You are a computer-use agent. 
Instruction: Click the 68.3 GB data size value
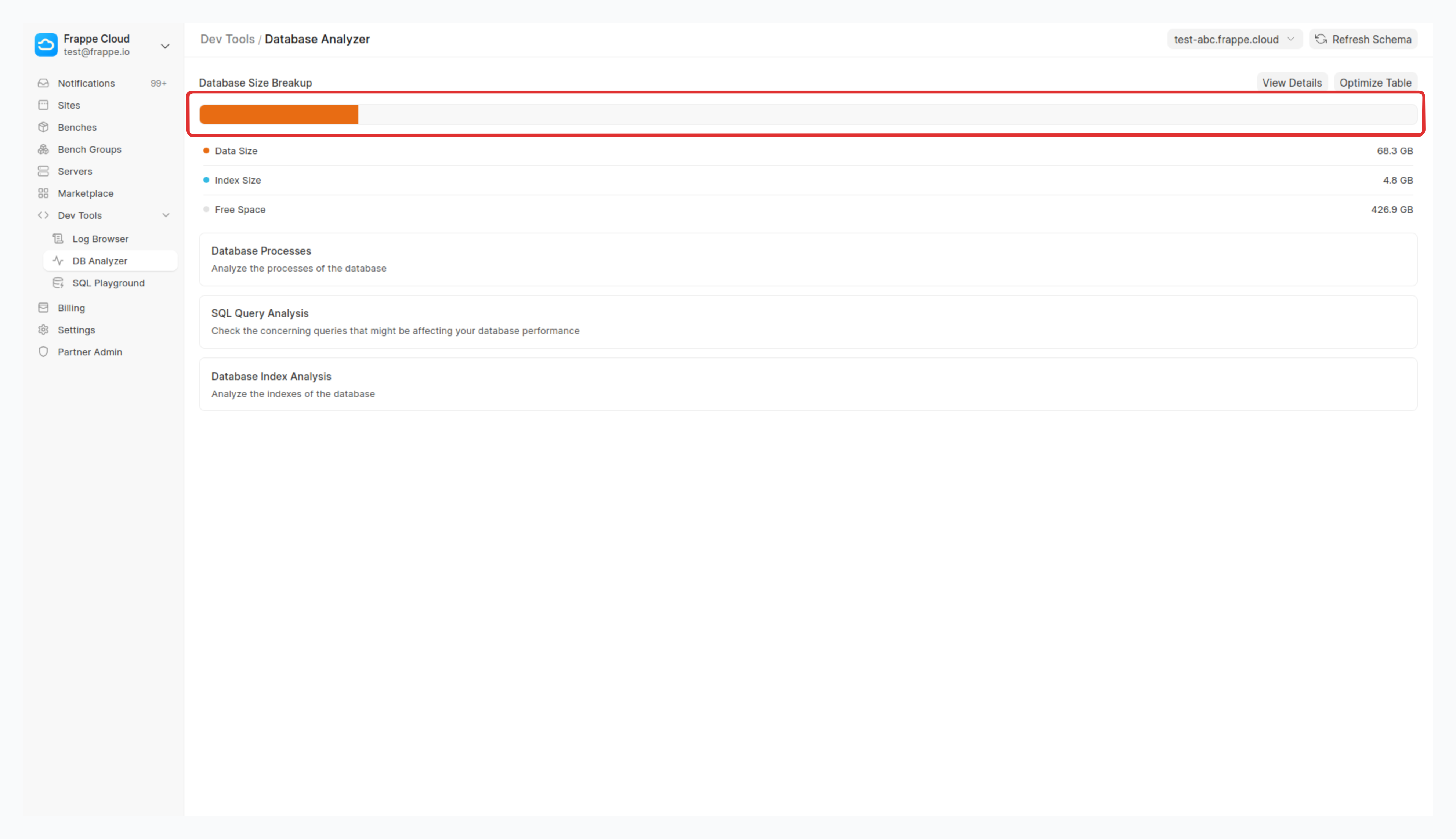[1394, 150]
